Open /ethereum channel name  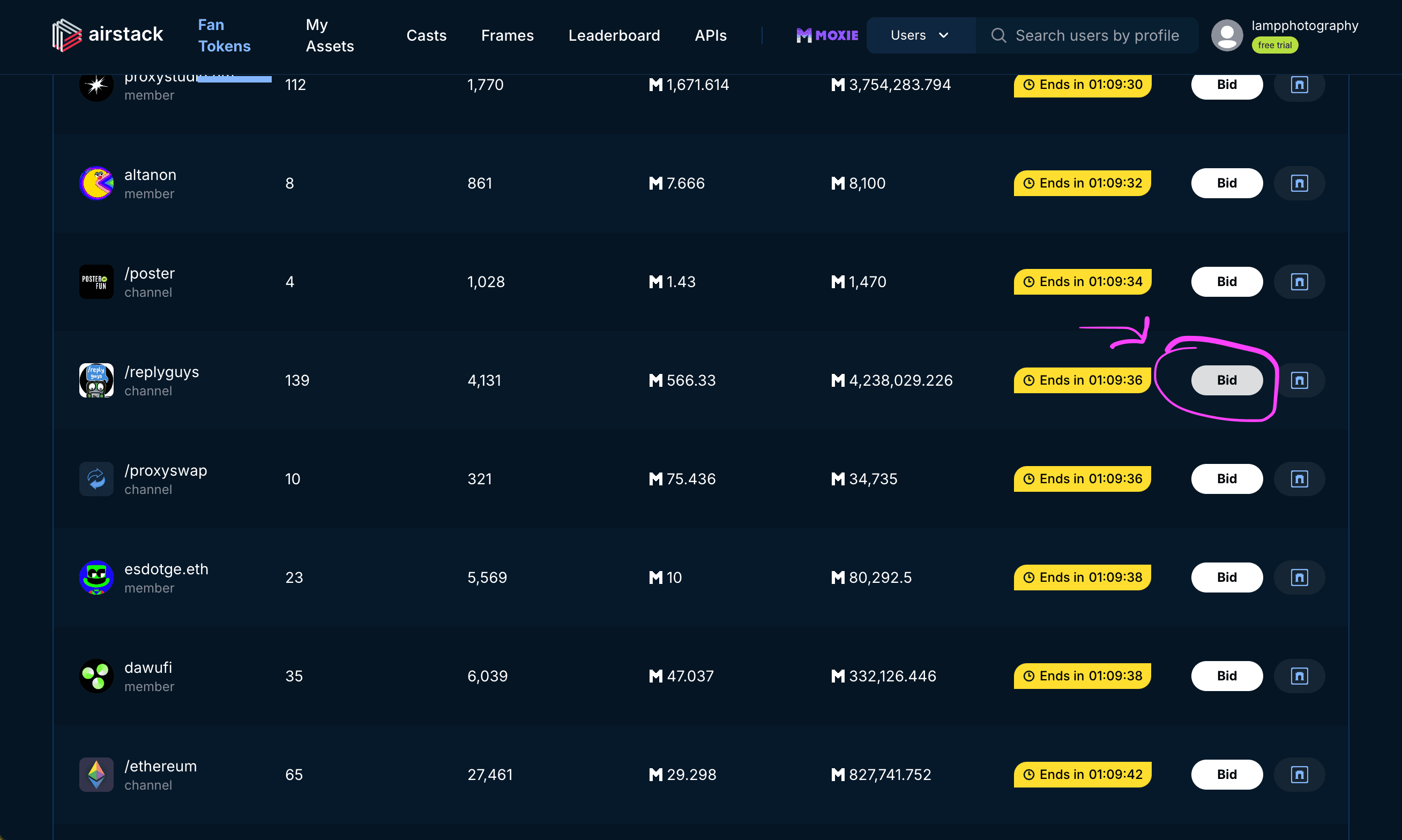161,766
